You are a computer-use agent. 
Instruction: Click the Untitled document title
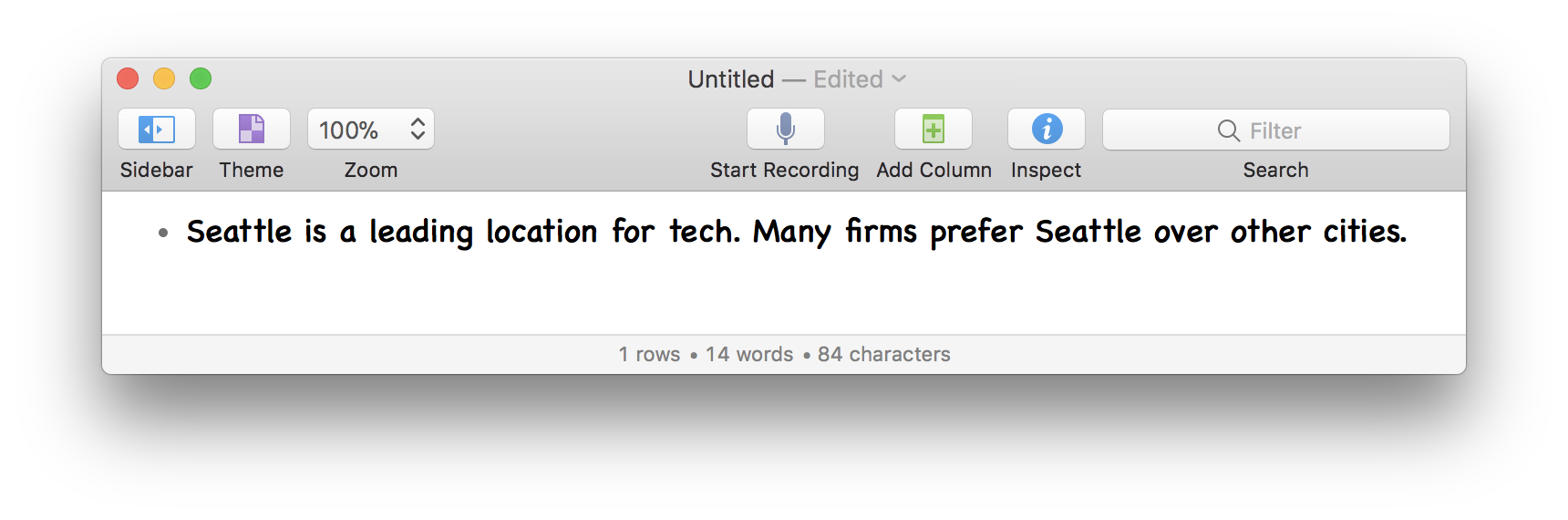(731, 79)
